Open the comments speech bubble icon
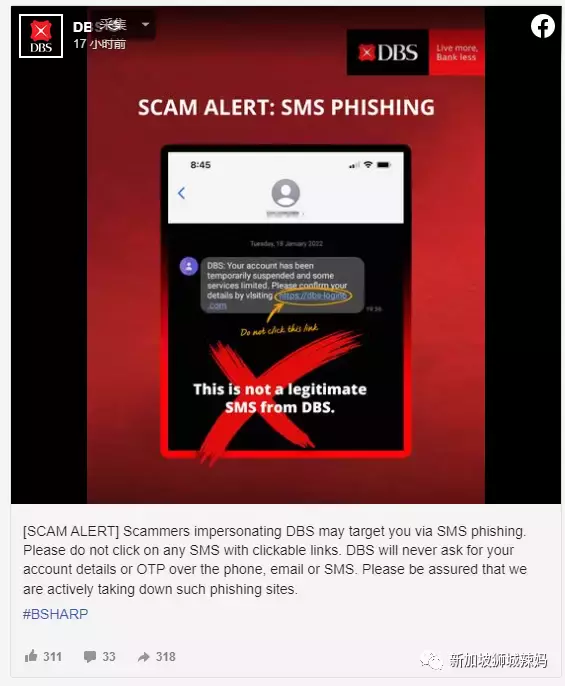The height and width of the screenshot is (686, 565). tap(90, 656)
